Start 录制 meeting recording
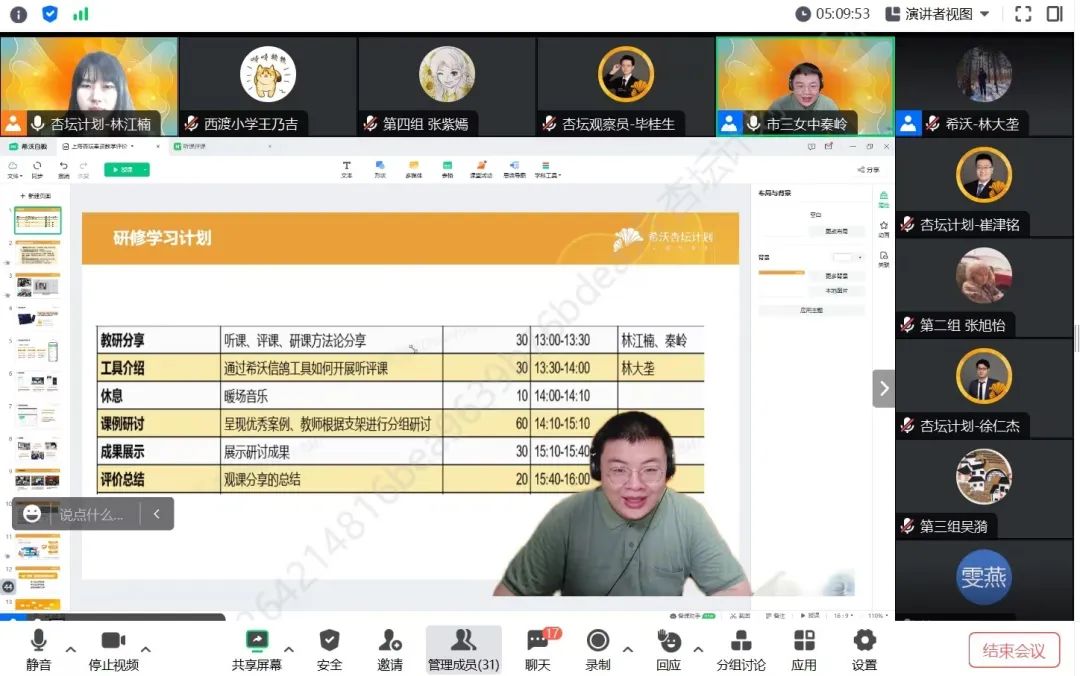1080x676 pixels. 597,650
